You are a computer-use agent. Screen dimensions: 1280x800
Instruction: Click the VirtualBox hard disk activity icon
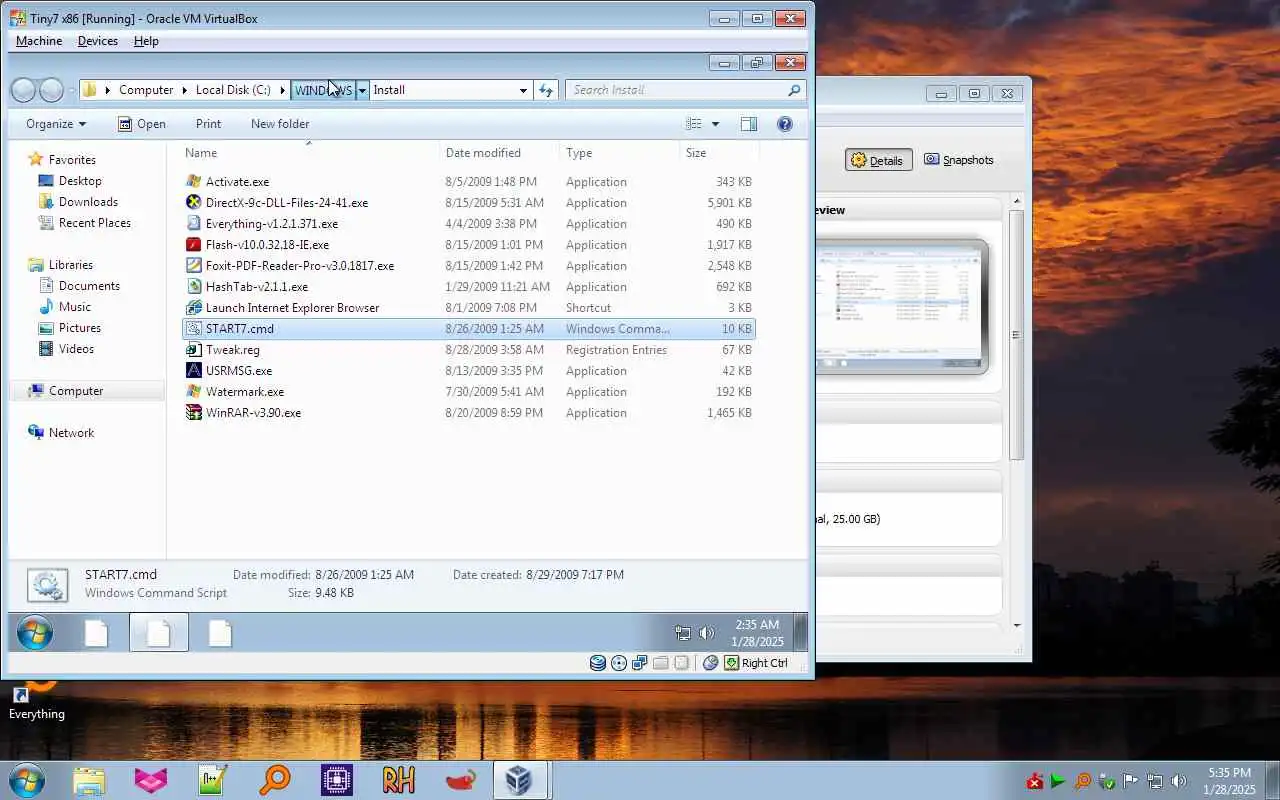(598, 663)
